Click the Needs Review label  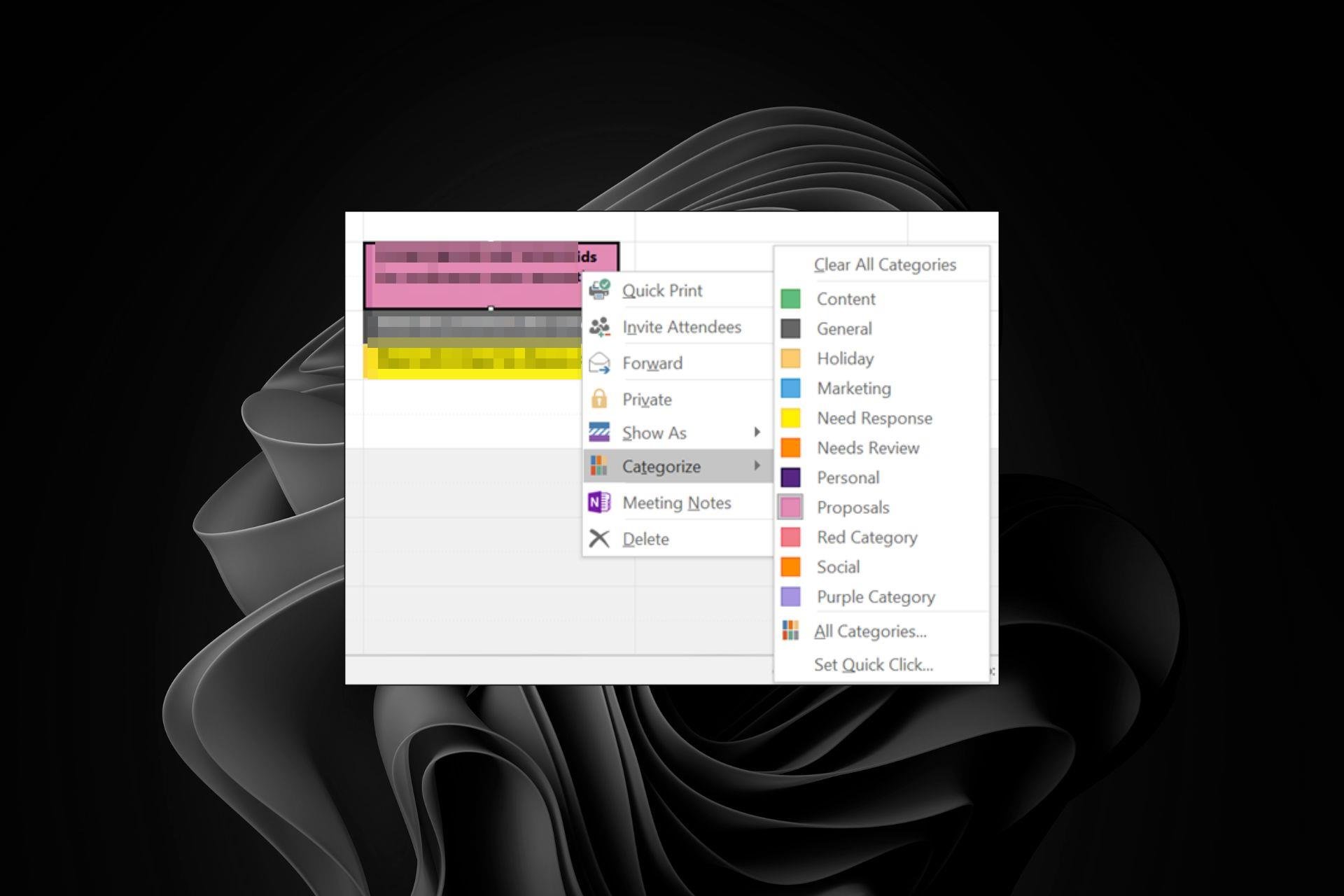pyautogui.click(x=868, y=448)
